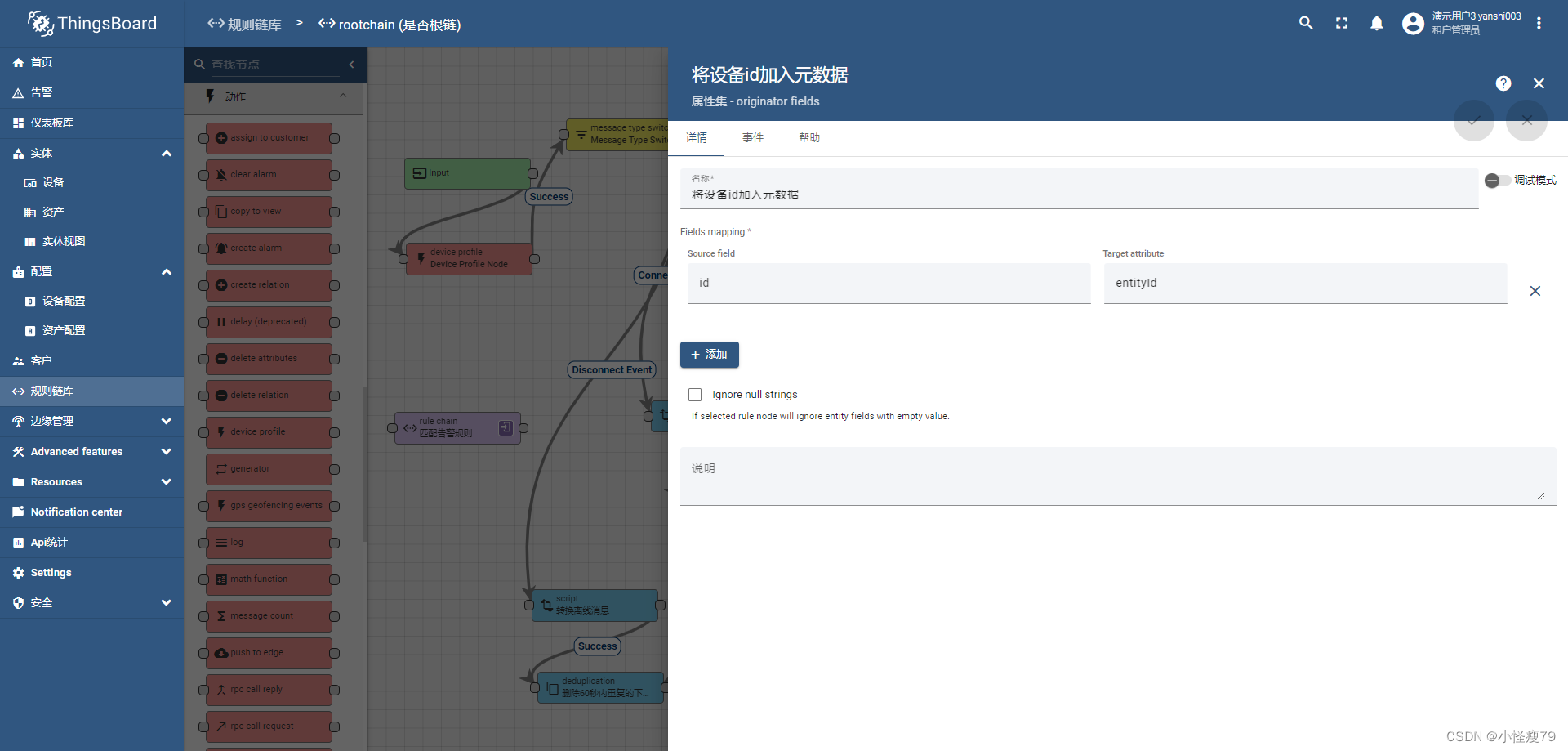The width and height of the screenshot is (1568, 751).
Task: Select the log action node
Action: pyautogui.click(x=269, y=542)
